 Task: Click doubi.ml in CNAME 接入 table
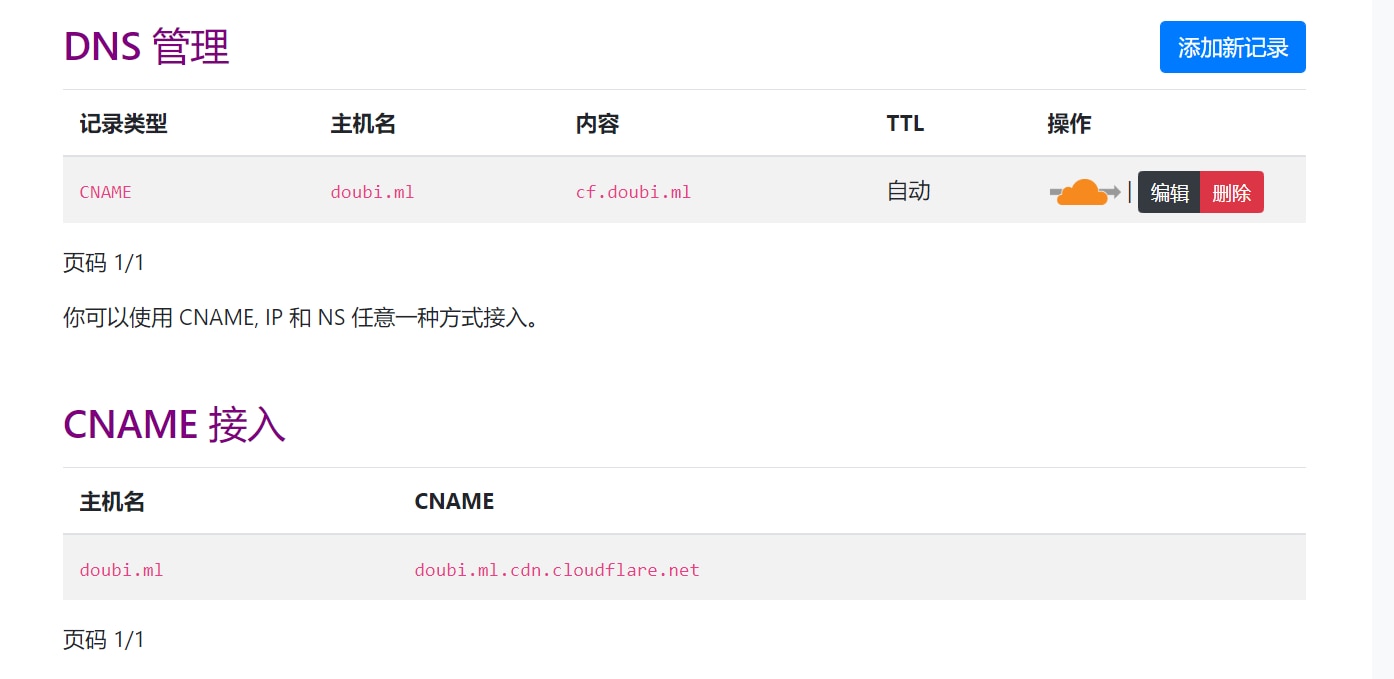tap(121, 570)
